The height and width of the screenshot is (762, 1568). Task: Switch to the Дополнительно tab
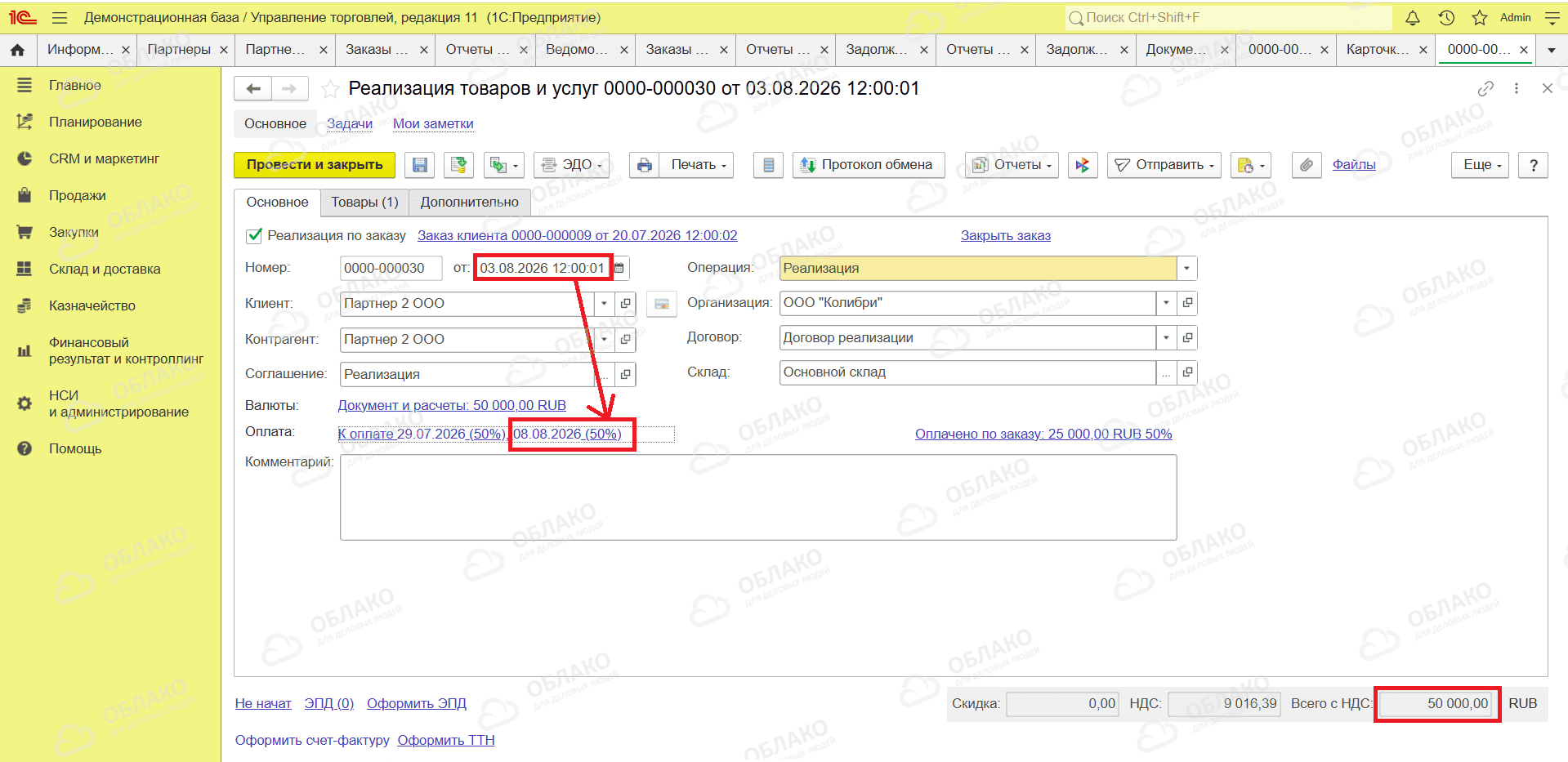pyautogui.click(x=470, y=203)
